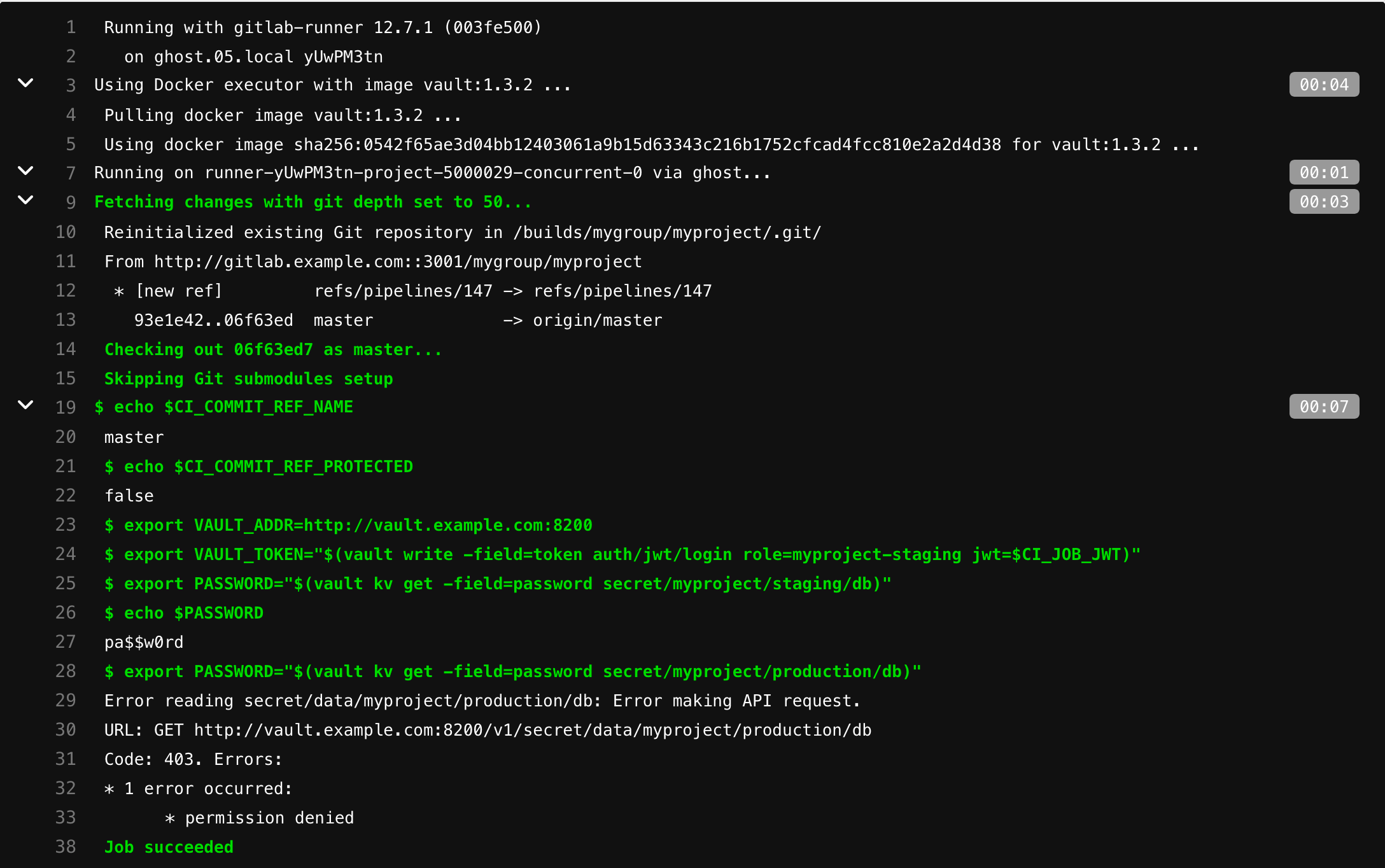The image size is (1385, 868).
Task: Select line number 38 next to Job succeeded
Action: [x=66, y=846]
